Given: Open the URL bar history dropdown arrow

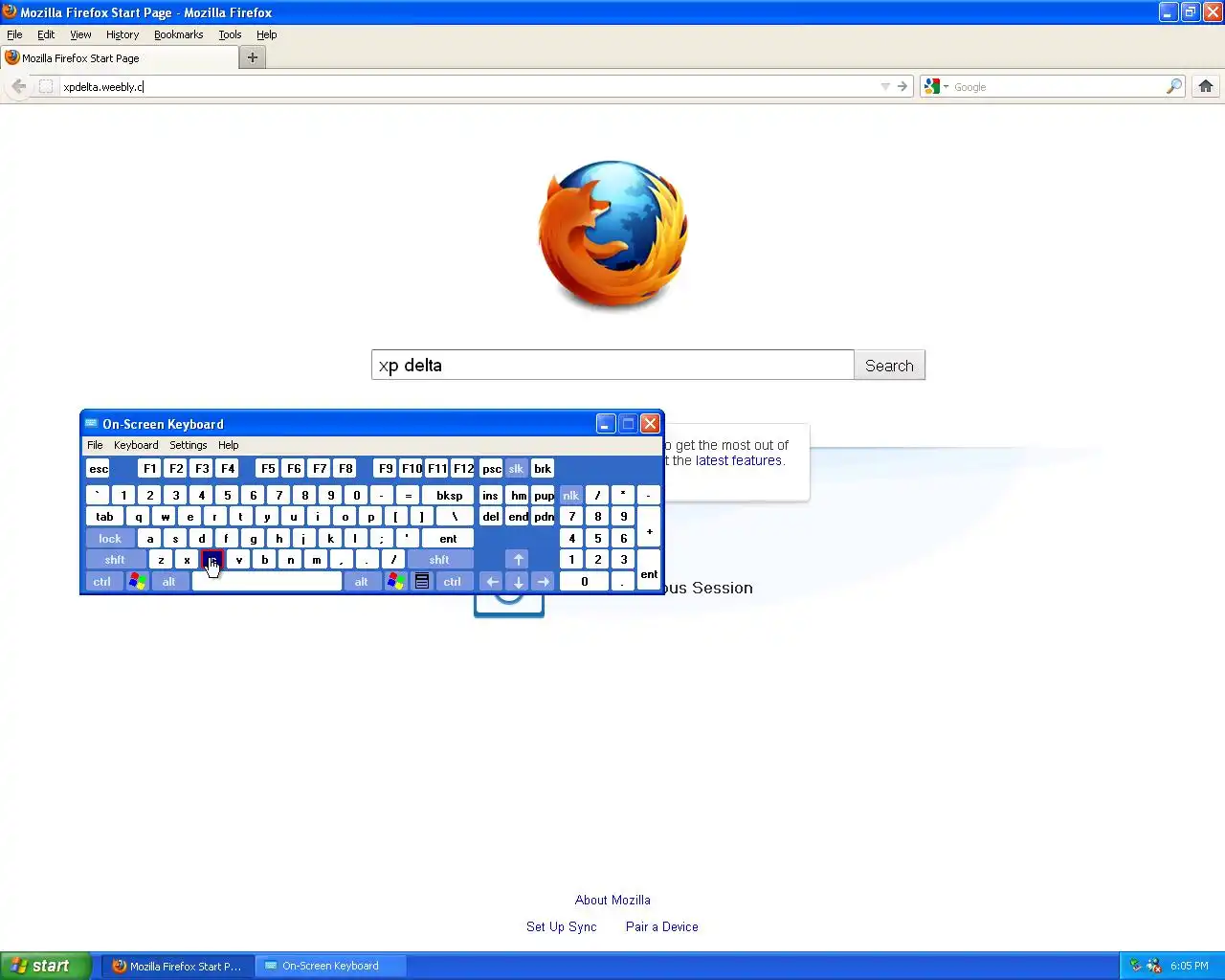Looking at the screenshot, I should click(x=885, y=86).
